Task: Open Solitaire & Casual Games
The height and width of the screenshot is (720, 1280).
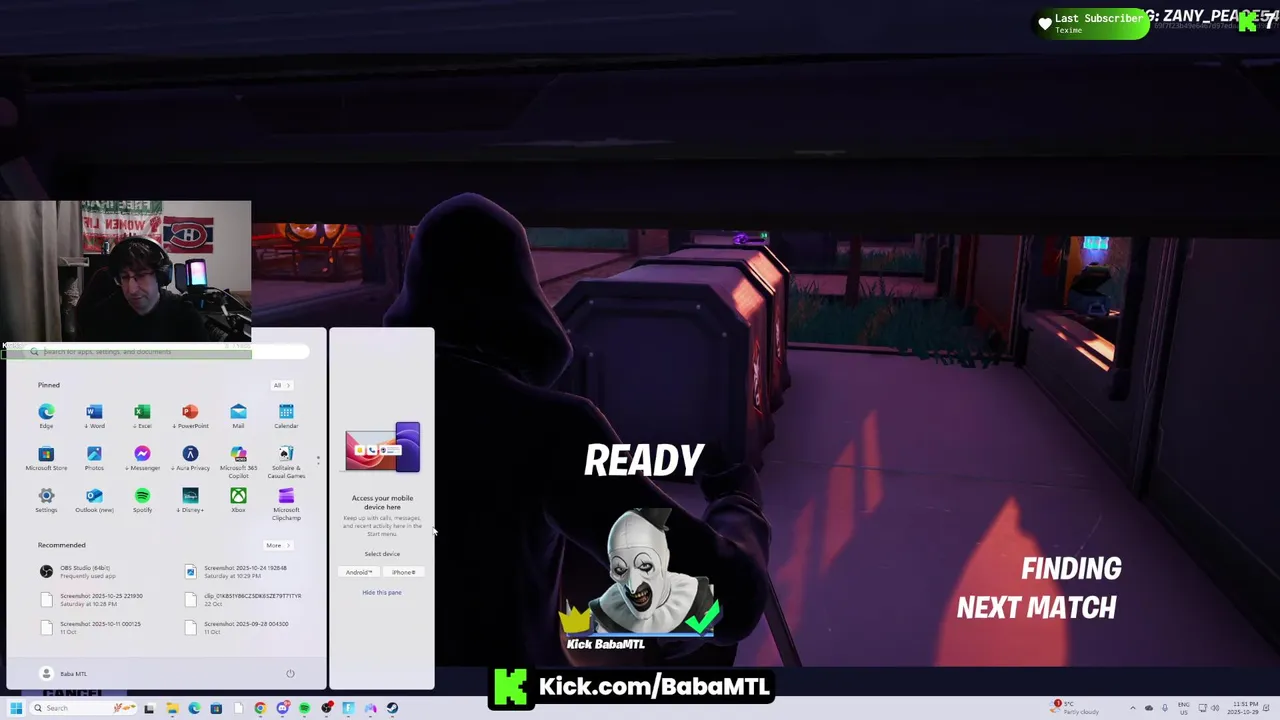Action: pos(286,461)
